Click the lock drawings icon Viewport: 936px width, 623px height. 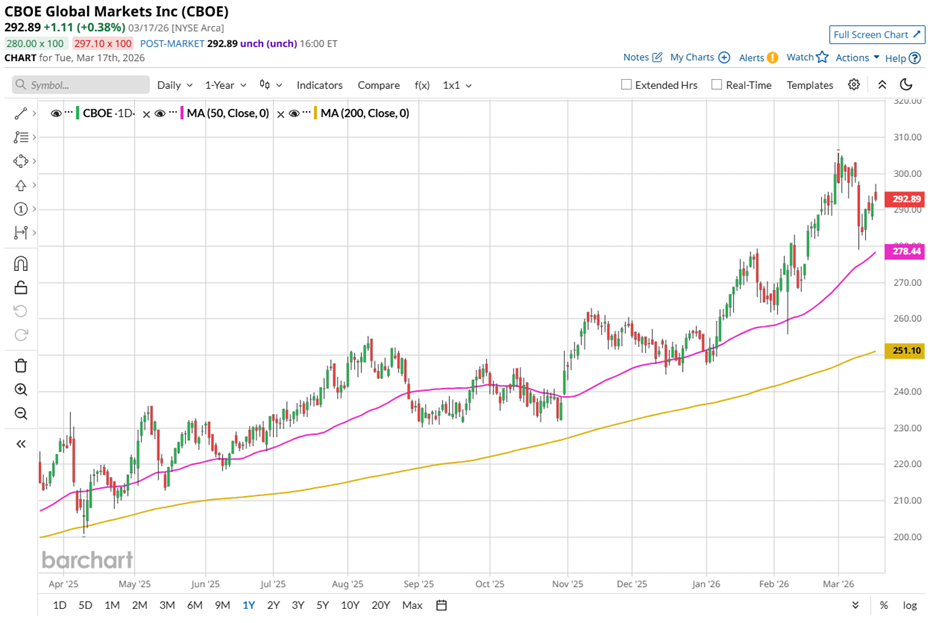pyautogui.click(x=21, y=288)
